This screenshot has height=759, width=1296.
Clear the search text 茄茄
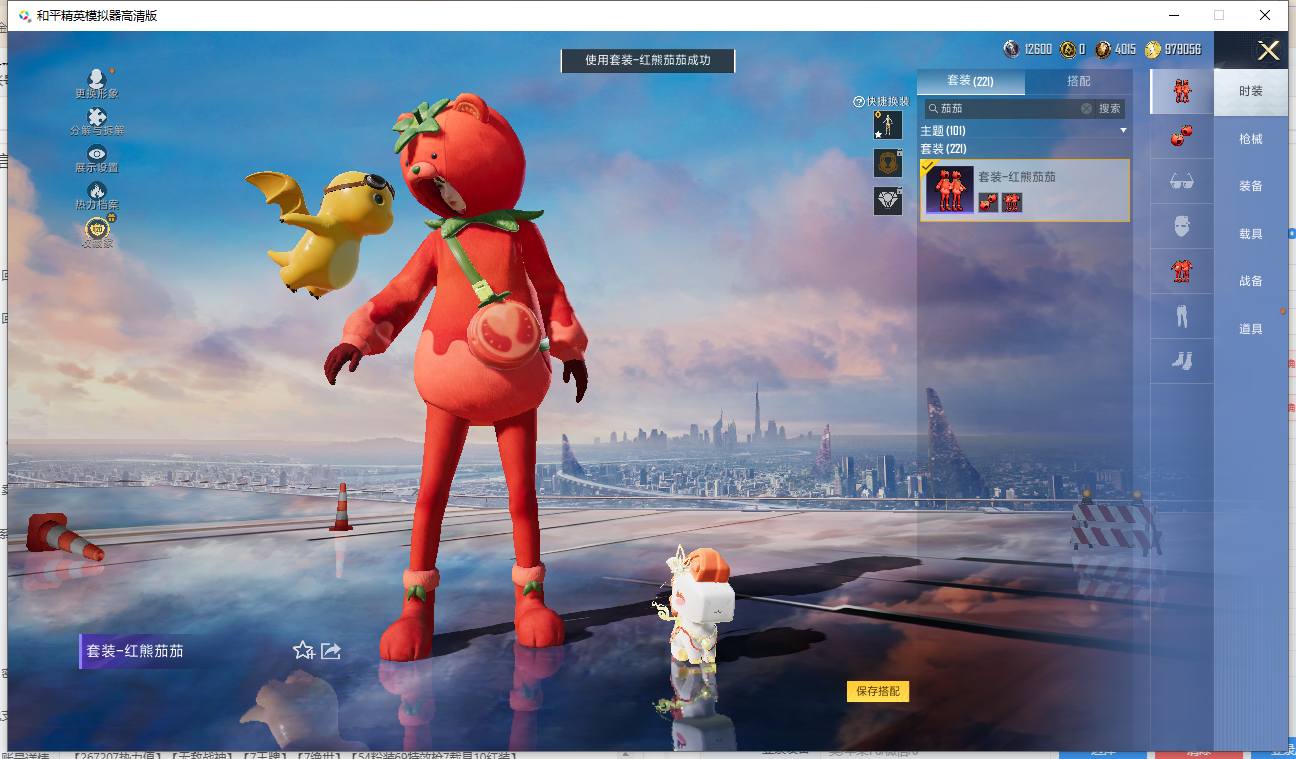[1086, 108]
